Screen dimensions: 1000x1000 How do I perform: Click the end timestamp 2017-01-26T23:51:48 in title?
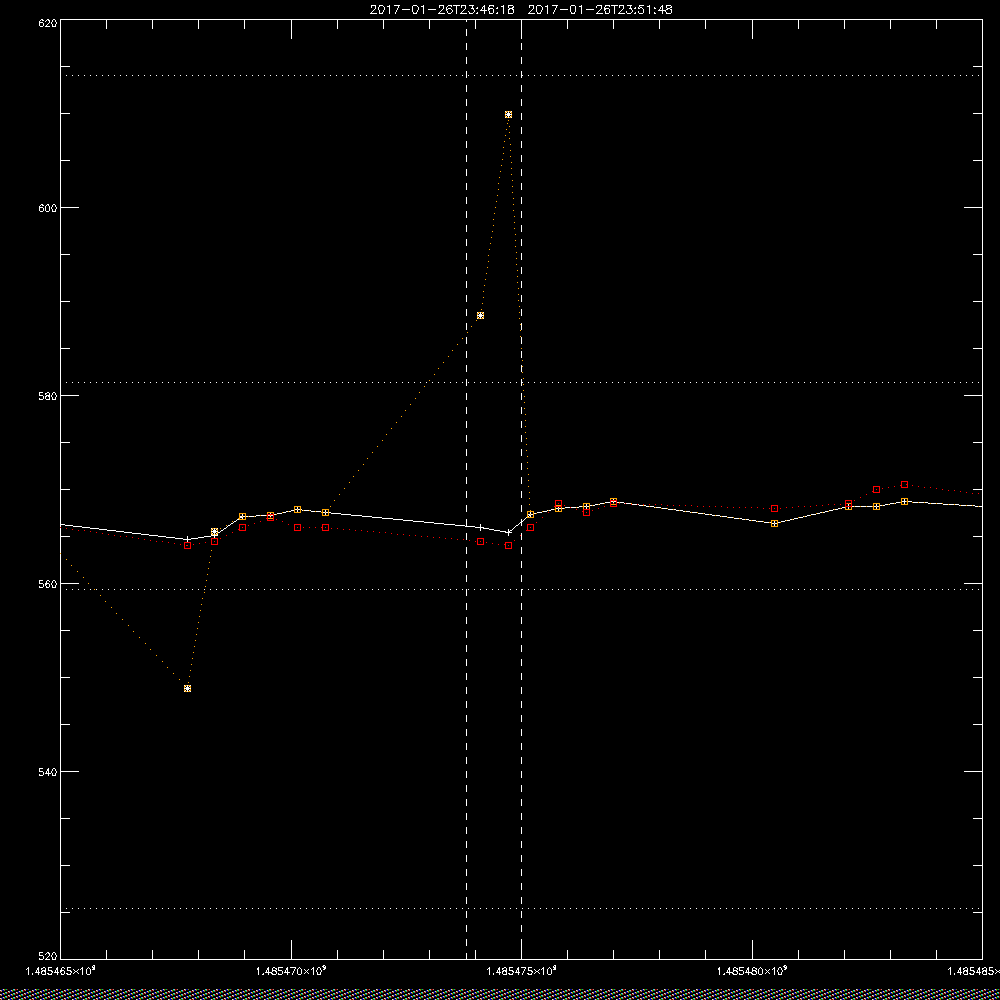(x=600, y=10)
